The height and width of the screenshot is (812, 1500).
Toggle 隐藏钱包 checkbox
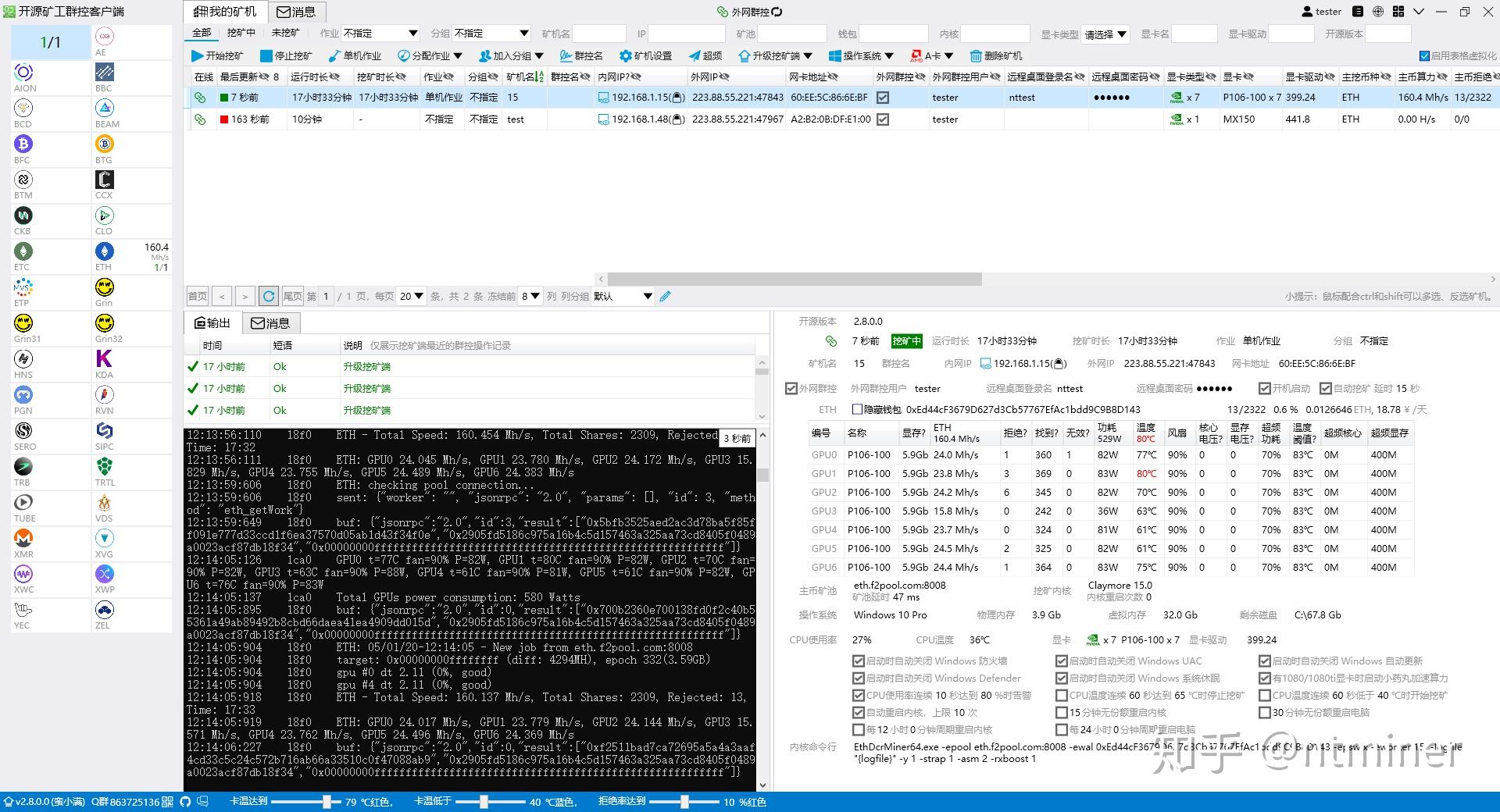pyautogui.click(x=857, y=409)
